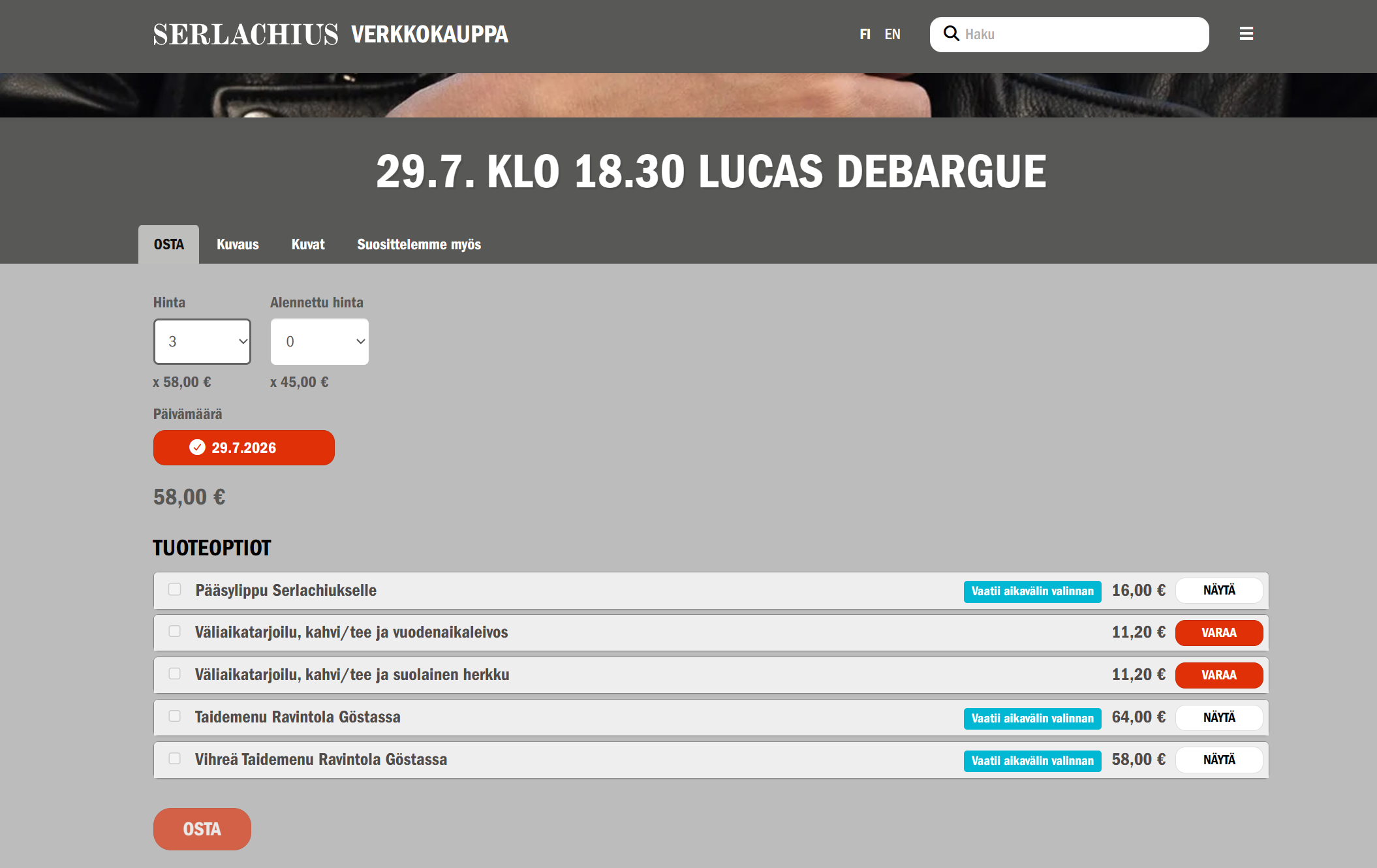Tick the Pääsylippu Serlachiukselle checkbox

[x=174, y=589]
